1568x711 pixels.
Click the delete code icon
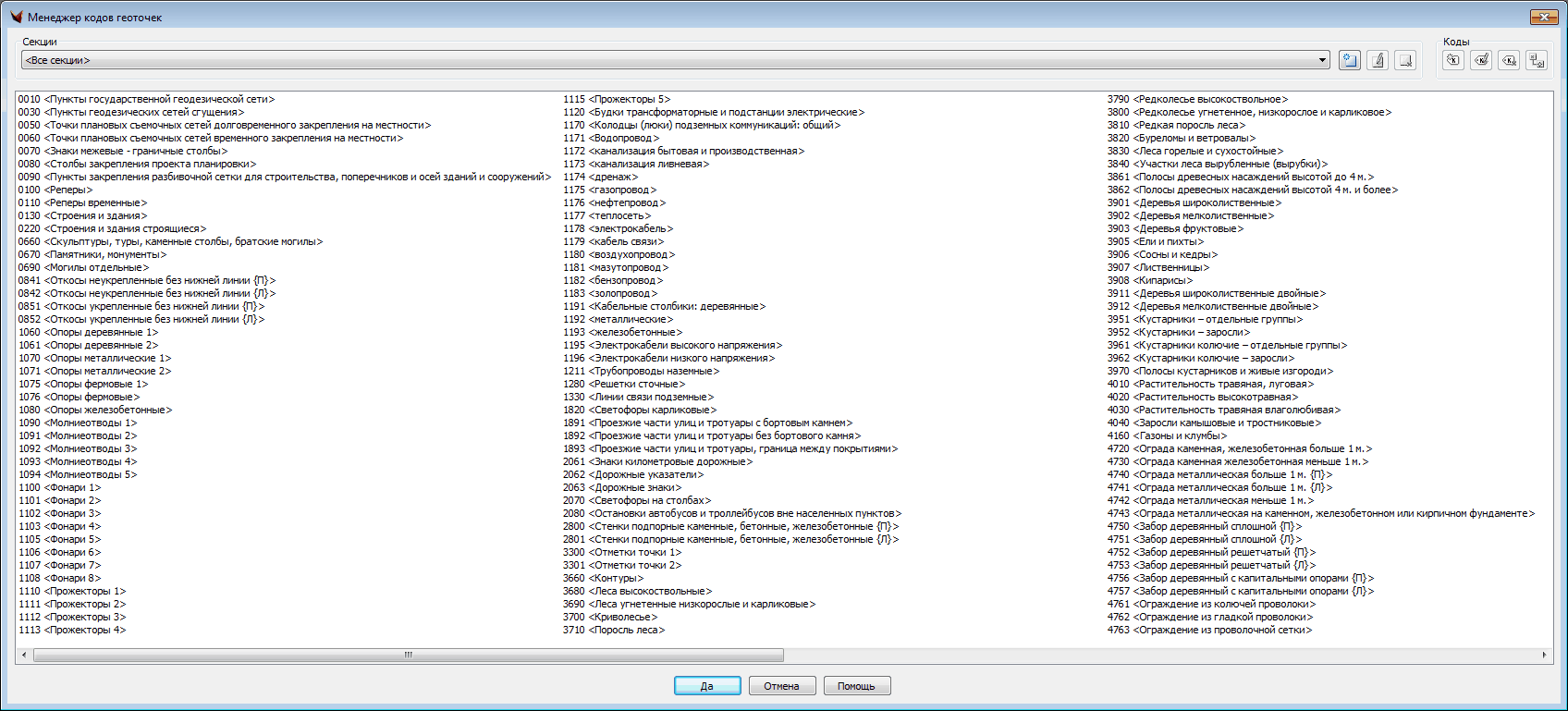[x=1509, y=60]
